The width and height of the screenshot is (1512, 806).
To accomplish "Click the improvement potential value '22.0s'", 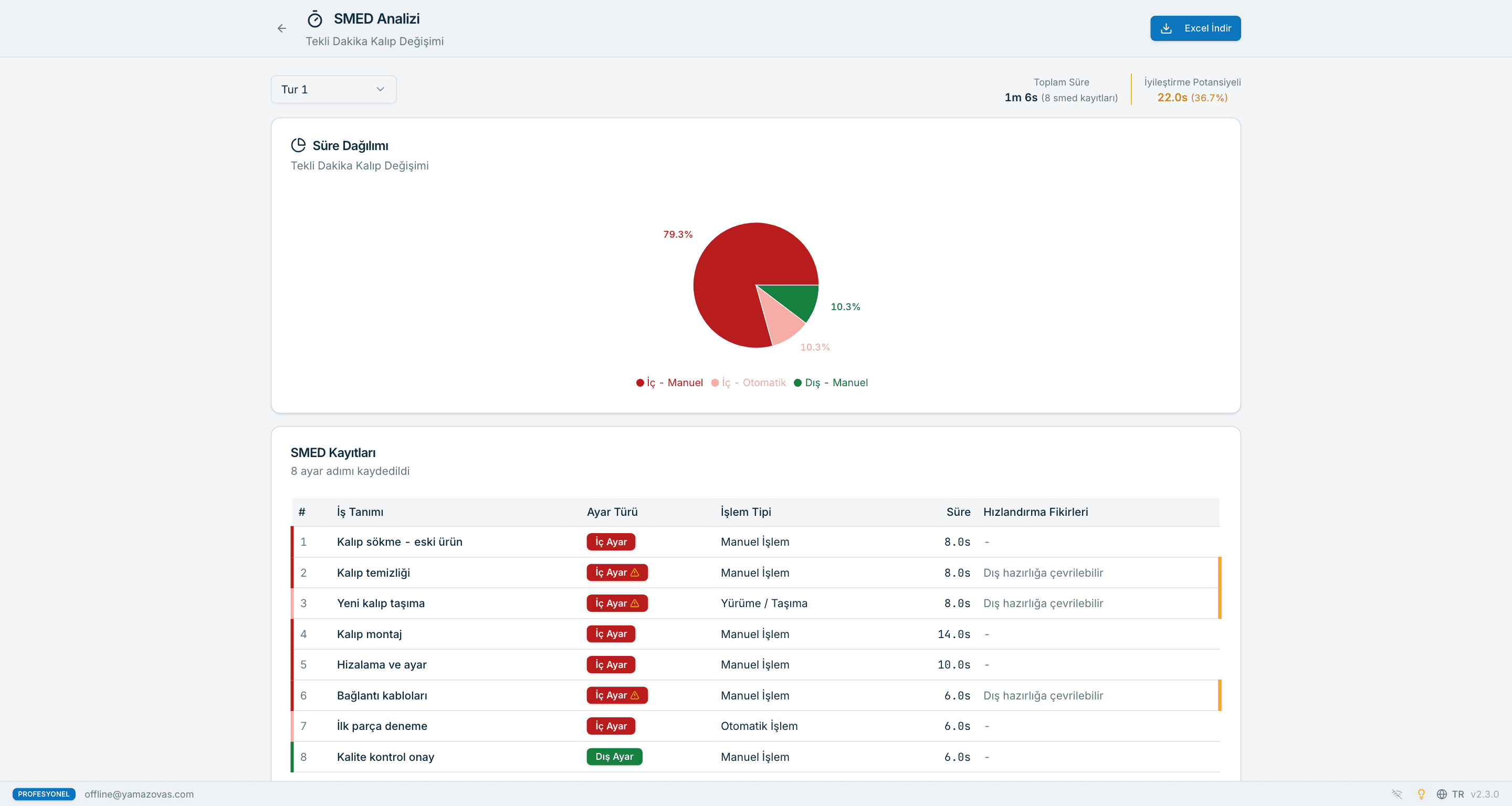I will 1172,98.
